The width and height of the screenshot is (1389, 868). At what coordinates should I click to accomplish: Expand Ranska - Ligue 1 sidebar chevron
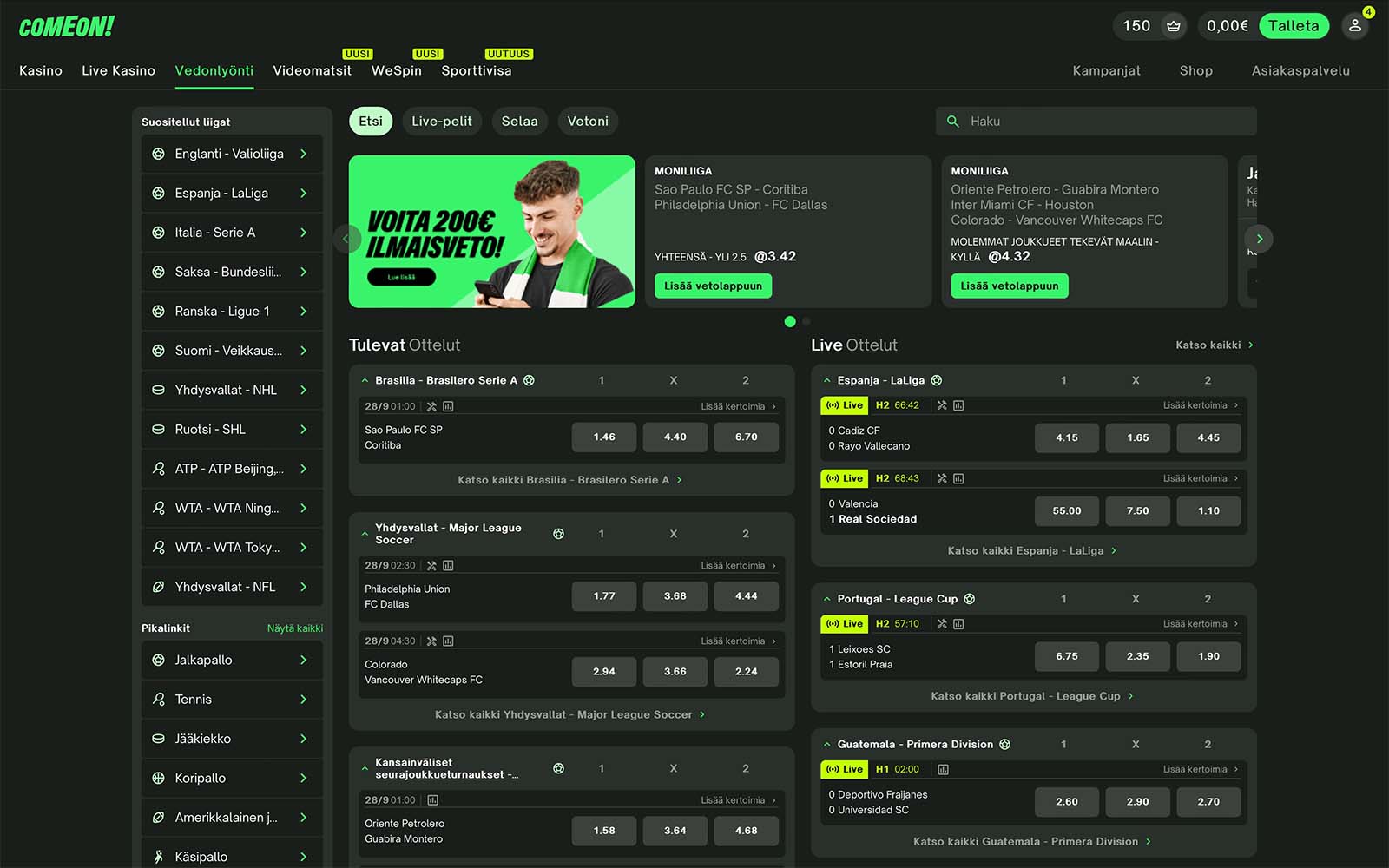pos(303,311)
